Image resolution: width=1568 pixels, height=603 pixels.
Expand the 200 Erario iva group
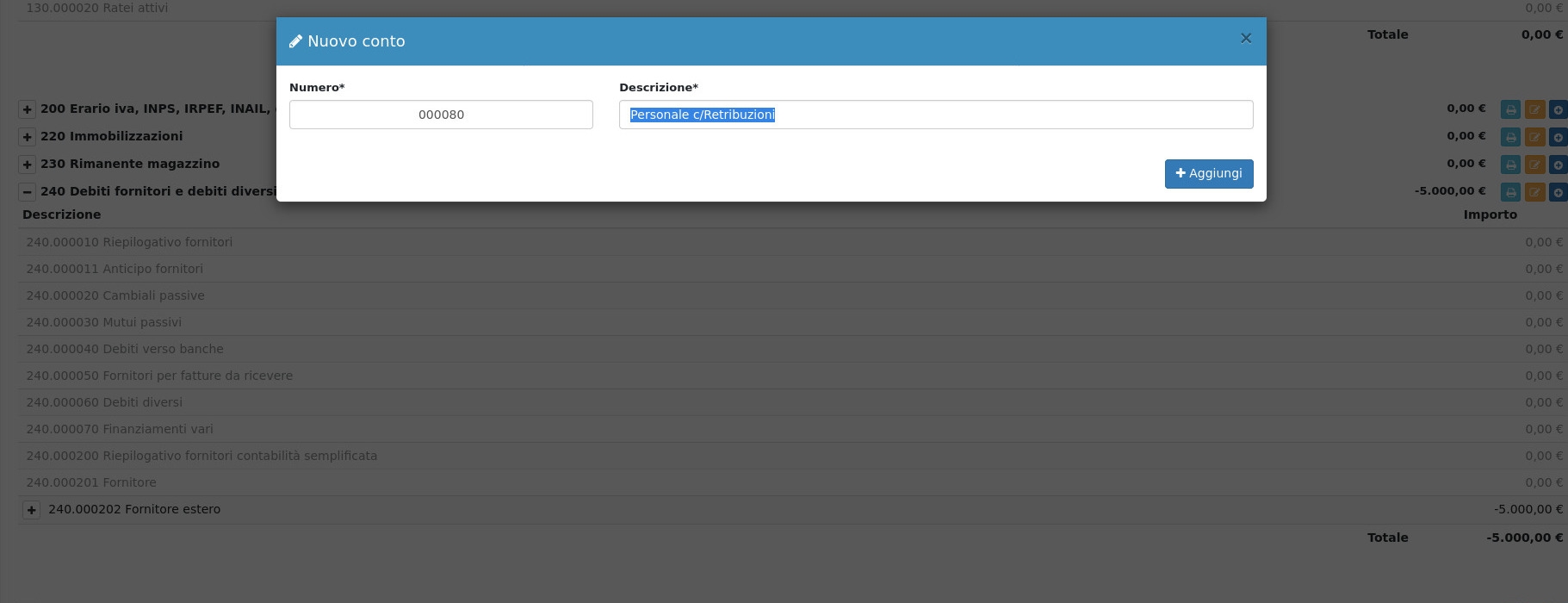pos(28,109)
